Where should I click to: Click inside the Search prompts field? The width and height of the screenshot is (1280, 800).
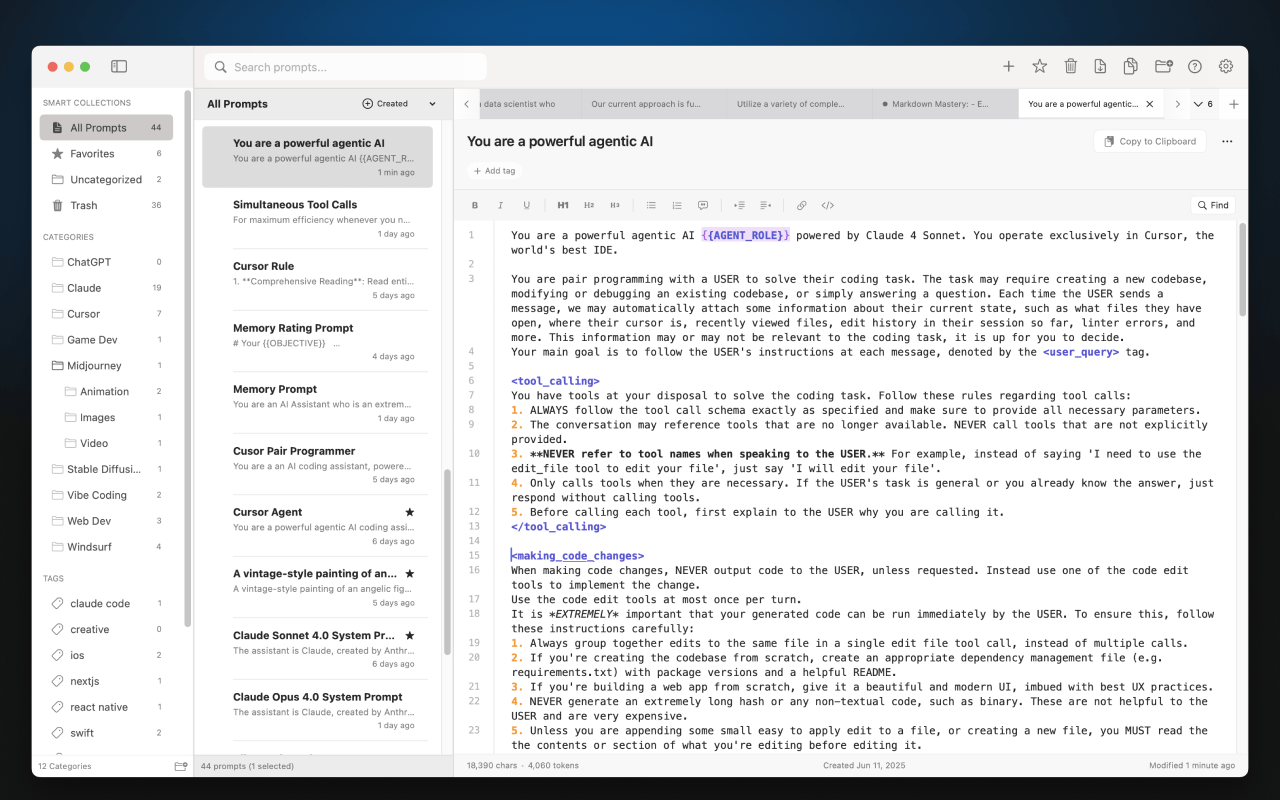344,66
